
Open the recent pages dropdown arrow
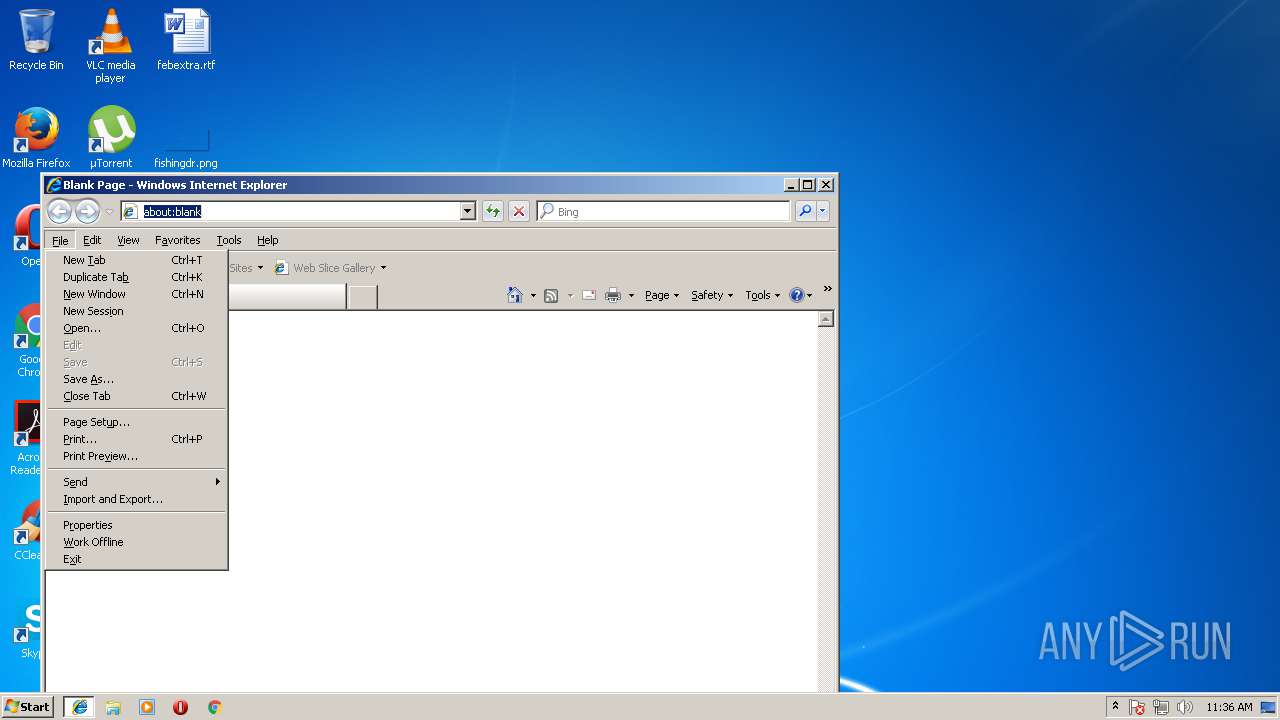pyautogui.click(x=109, y=212)
